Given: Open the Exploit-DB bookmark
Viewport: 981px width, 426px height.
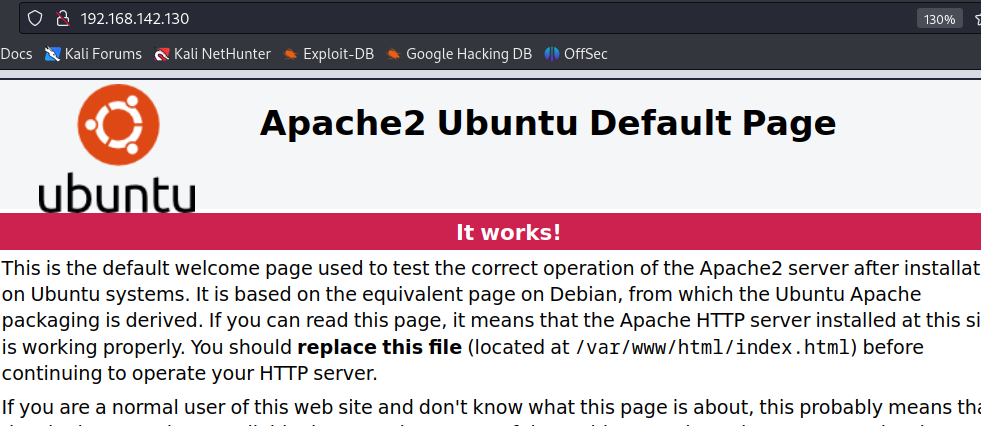Looking at the screenshot, I should point(328,54).
